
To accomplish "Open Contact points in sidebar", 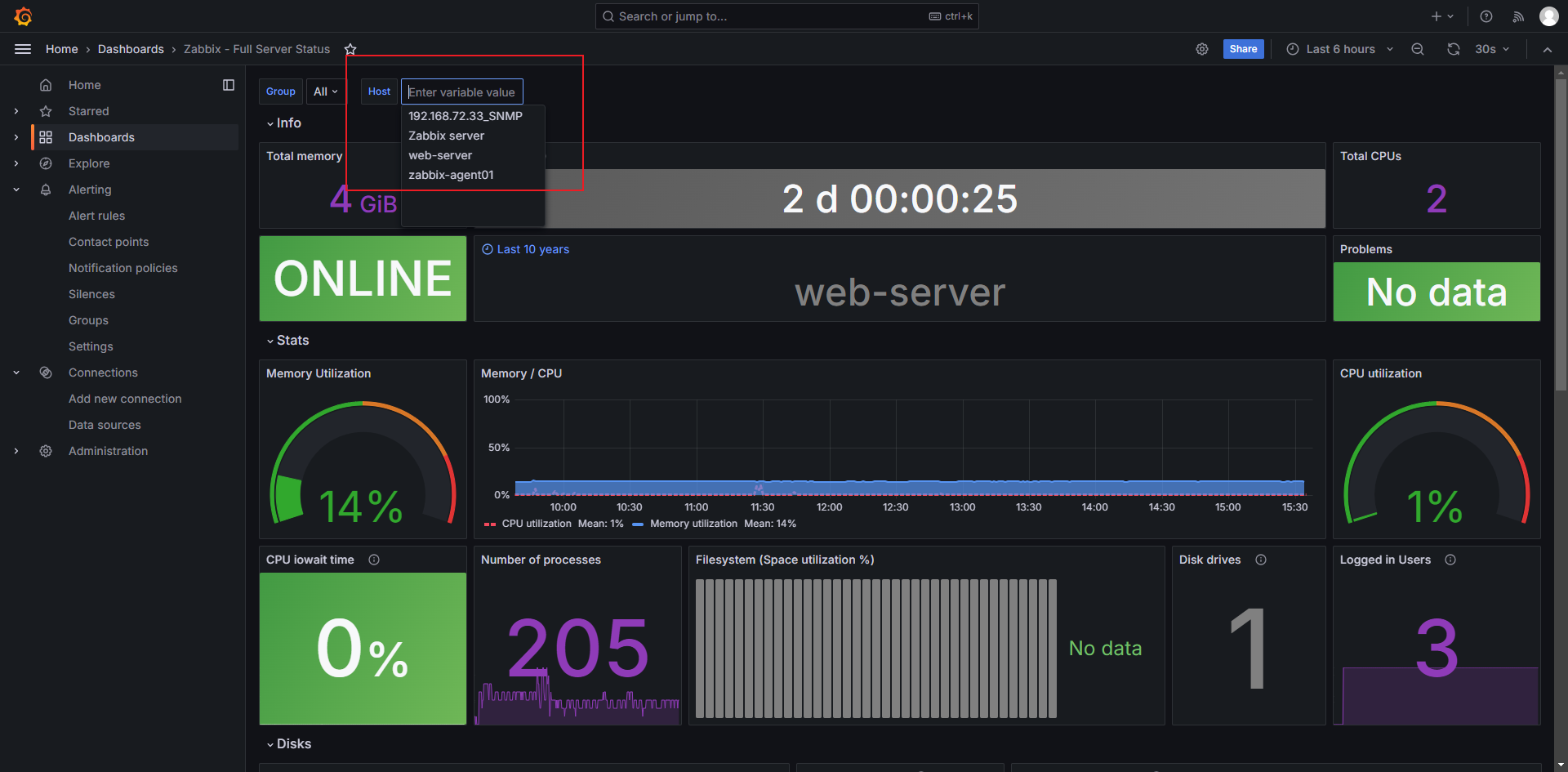I will click(x=109, y=242).
